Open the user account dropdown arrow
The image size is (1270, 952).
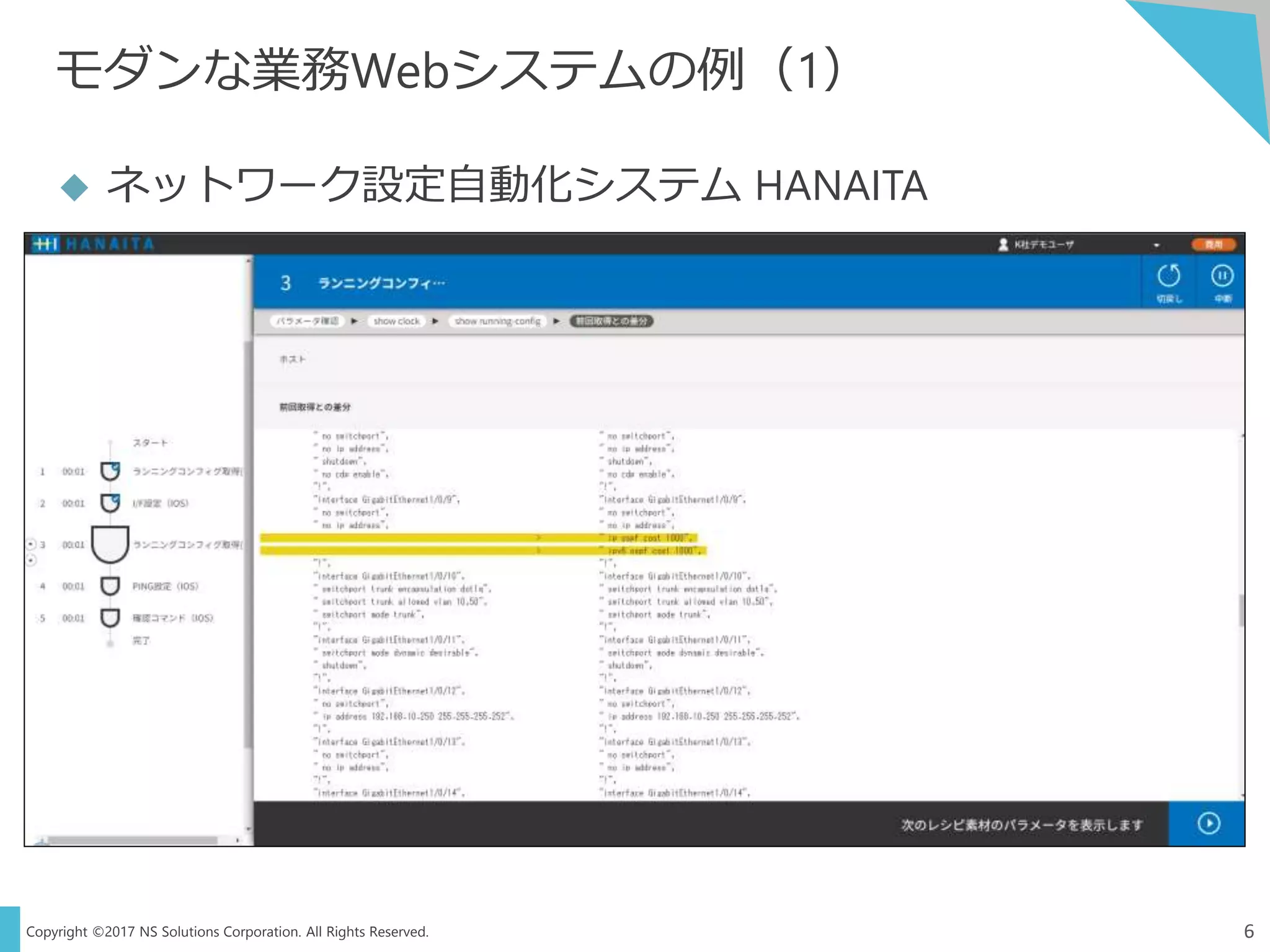(1157, 245)
